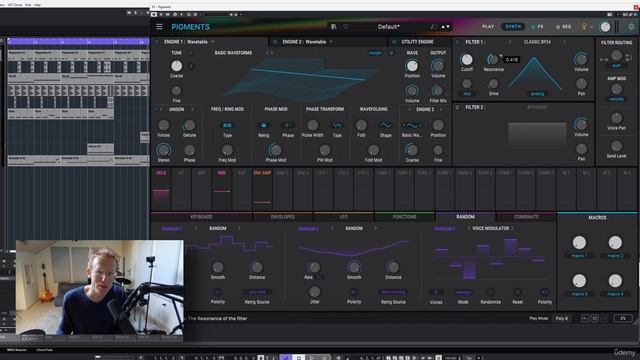The image size is (640, 360).
Task: Toggle the SEQ section power indicator
Action: tap(558, 27)
